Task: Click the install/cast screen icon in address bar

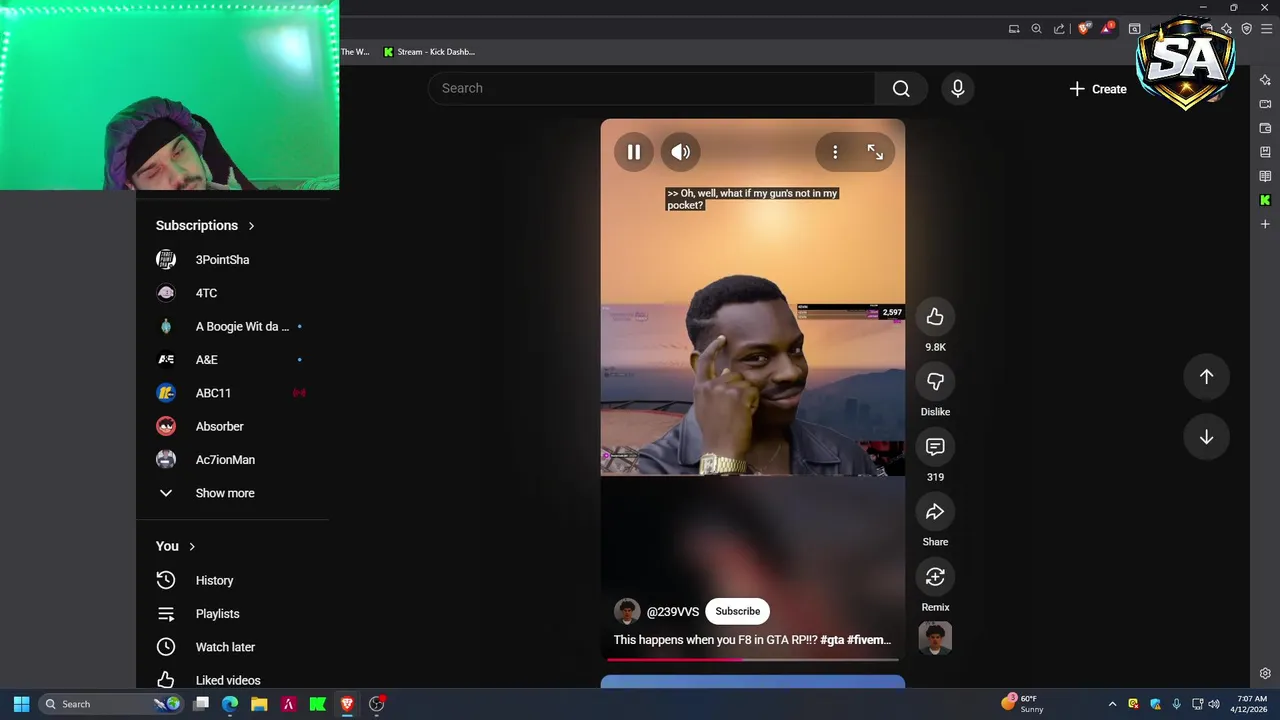Action: 1014,29
